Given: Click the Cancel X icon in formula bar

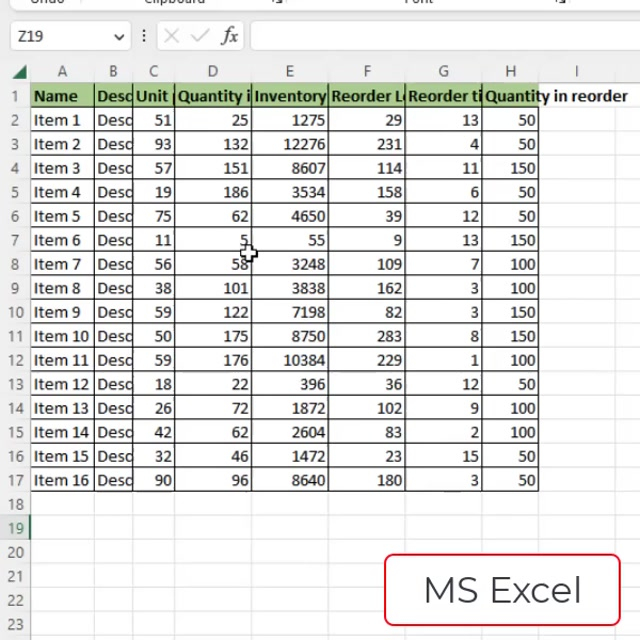Looking at the screenshot, I should [x=171, y=37].
